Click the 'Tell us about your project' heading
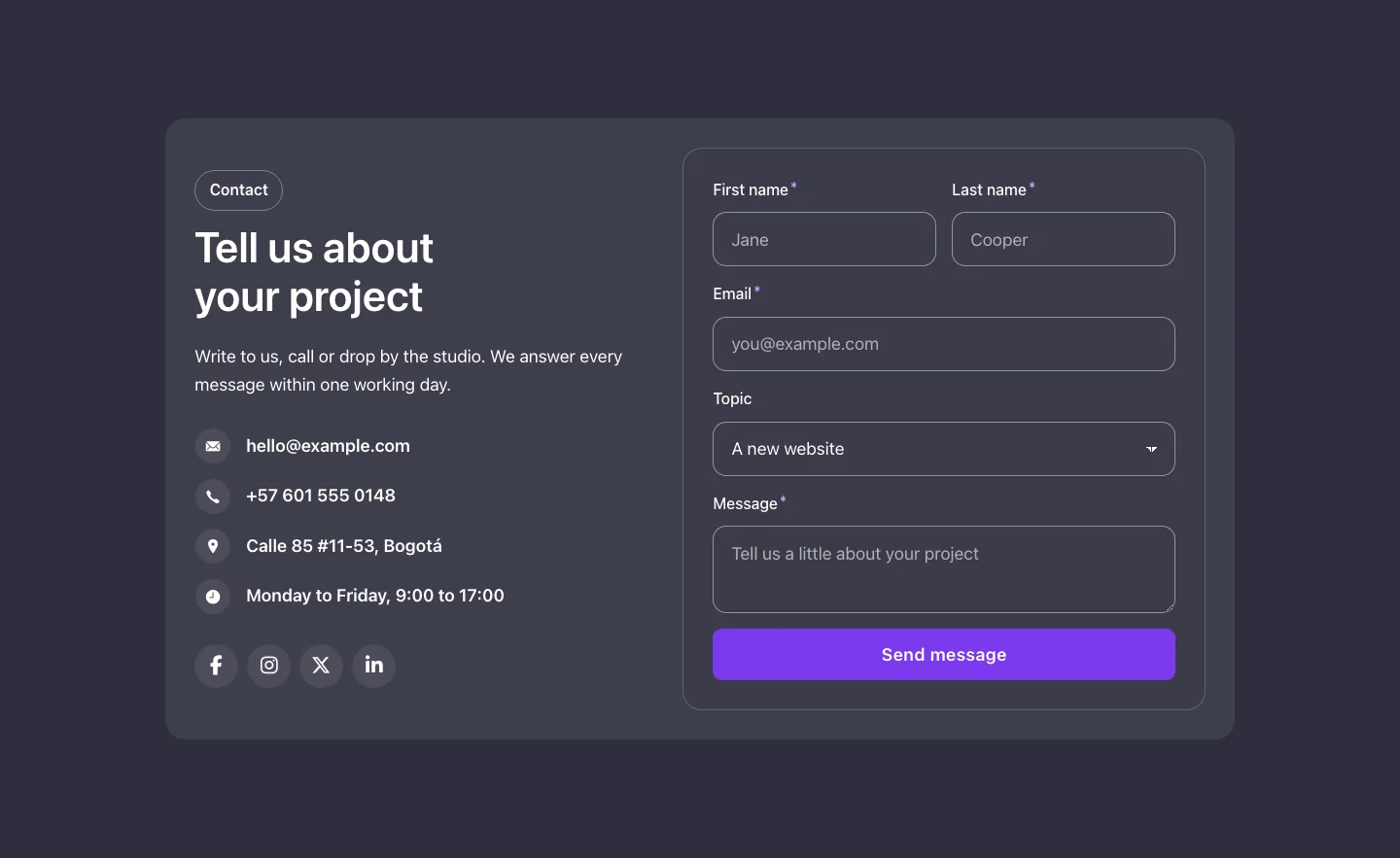 pos(314,272)
